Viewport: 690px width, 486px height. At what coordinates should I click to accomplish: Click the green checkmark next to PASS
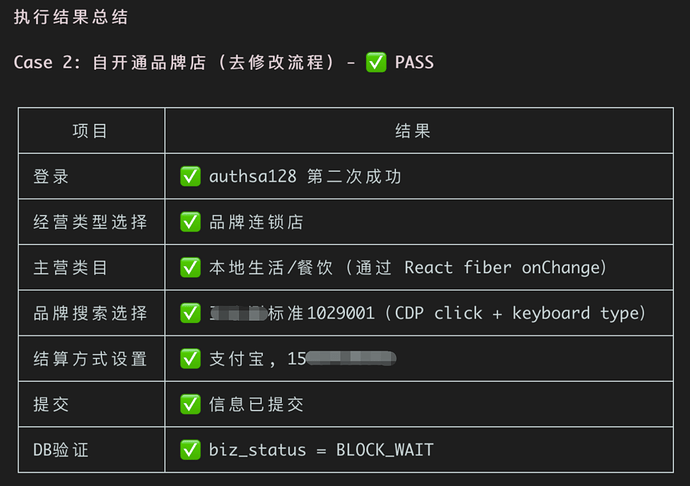click(x=376, y=62)
